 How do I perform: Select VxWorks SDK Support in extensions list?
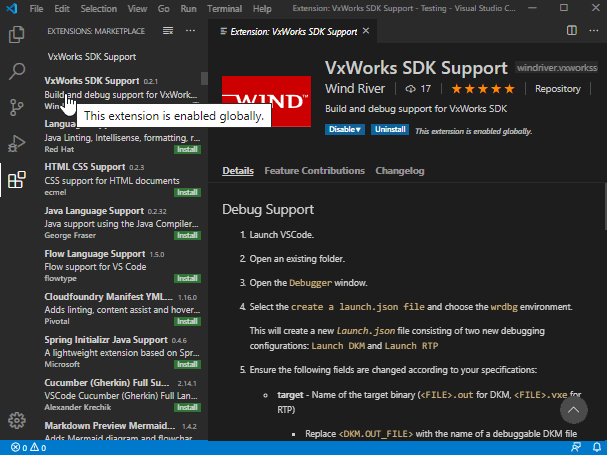120,93
